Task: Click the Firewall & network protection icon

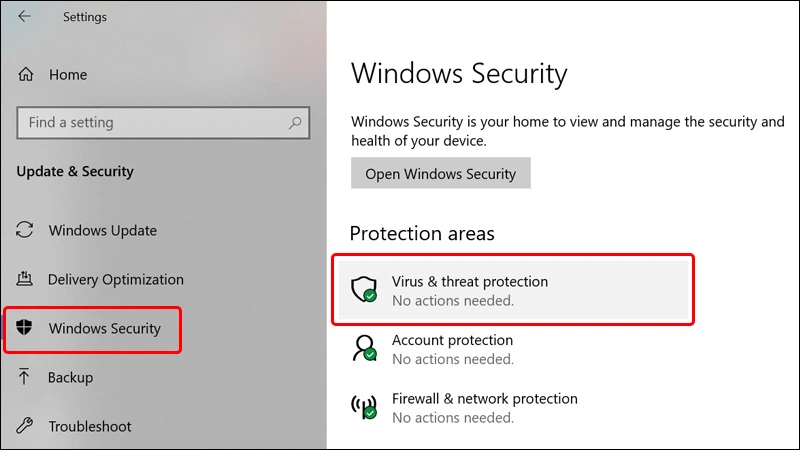Action: (363, 406)
